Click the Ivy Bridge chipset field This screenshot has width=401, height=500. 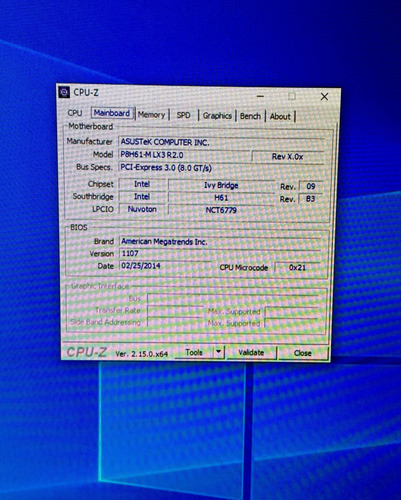click(x=221, y=185)
